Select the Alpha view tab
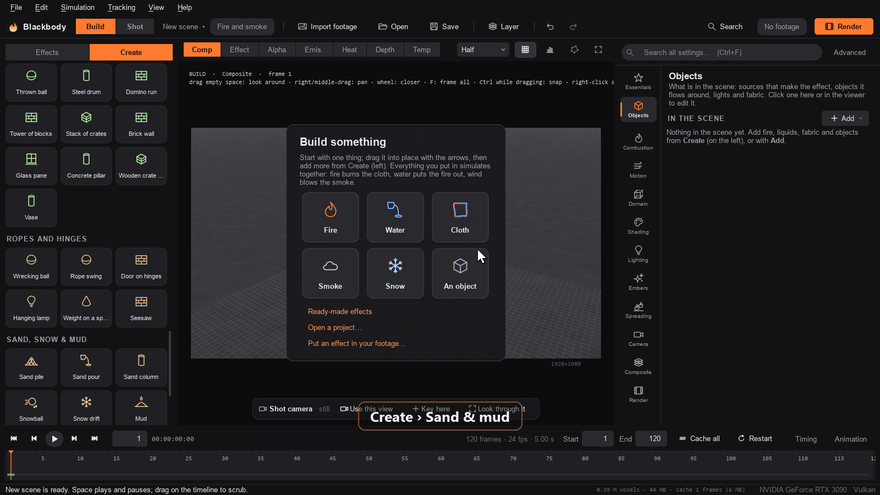Viewport: 880px width, 495px height. pyautogui.click(x=277, y=49)
